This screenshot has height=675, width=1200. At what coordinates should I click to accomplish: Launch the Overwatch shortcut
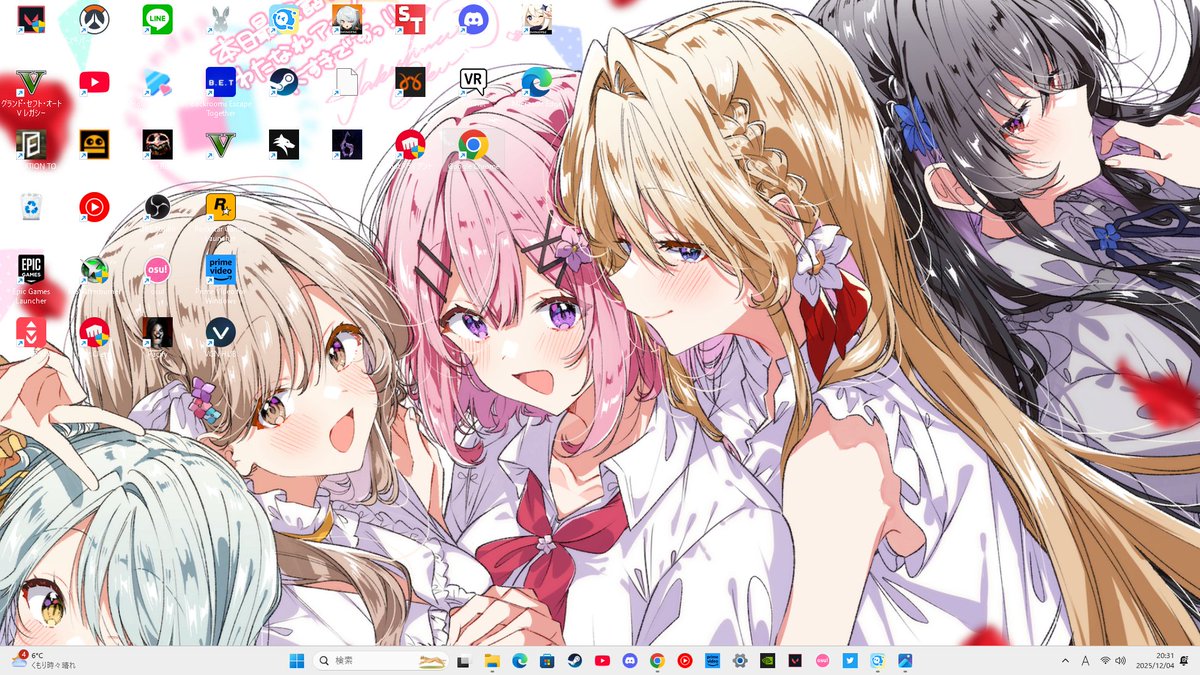coord(93,20)
